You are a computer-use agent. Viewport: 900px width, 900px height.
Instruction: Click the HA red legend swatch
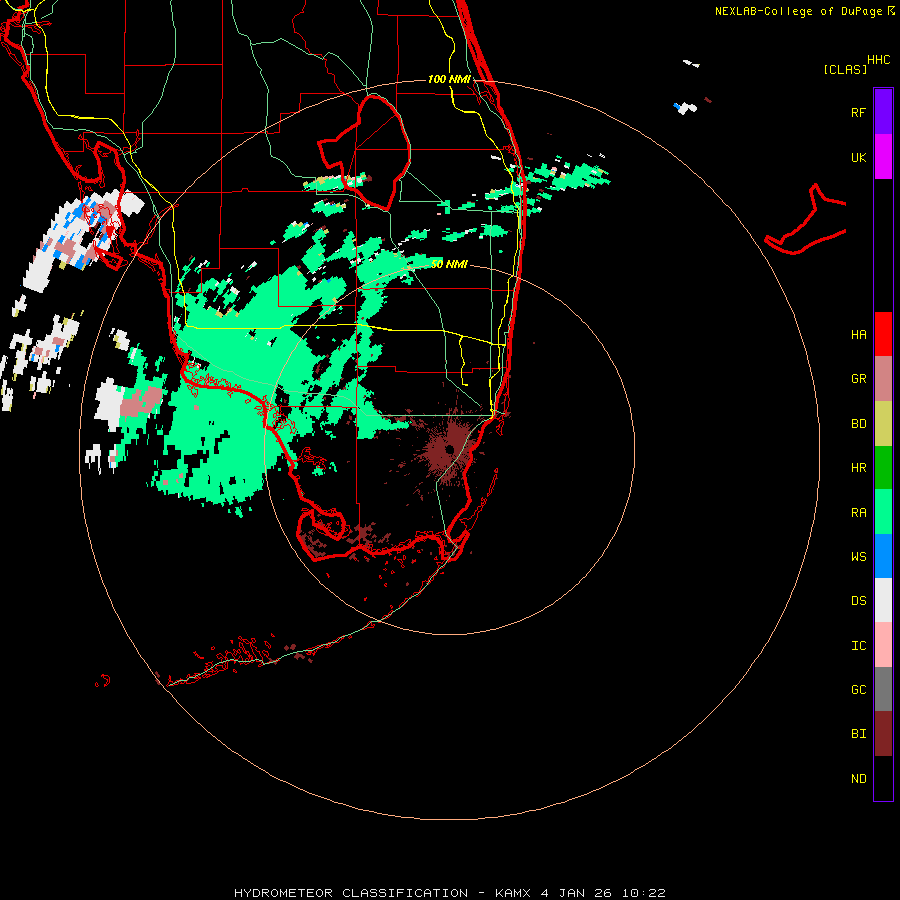point(883,334)
